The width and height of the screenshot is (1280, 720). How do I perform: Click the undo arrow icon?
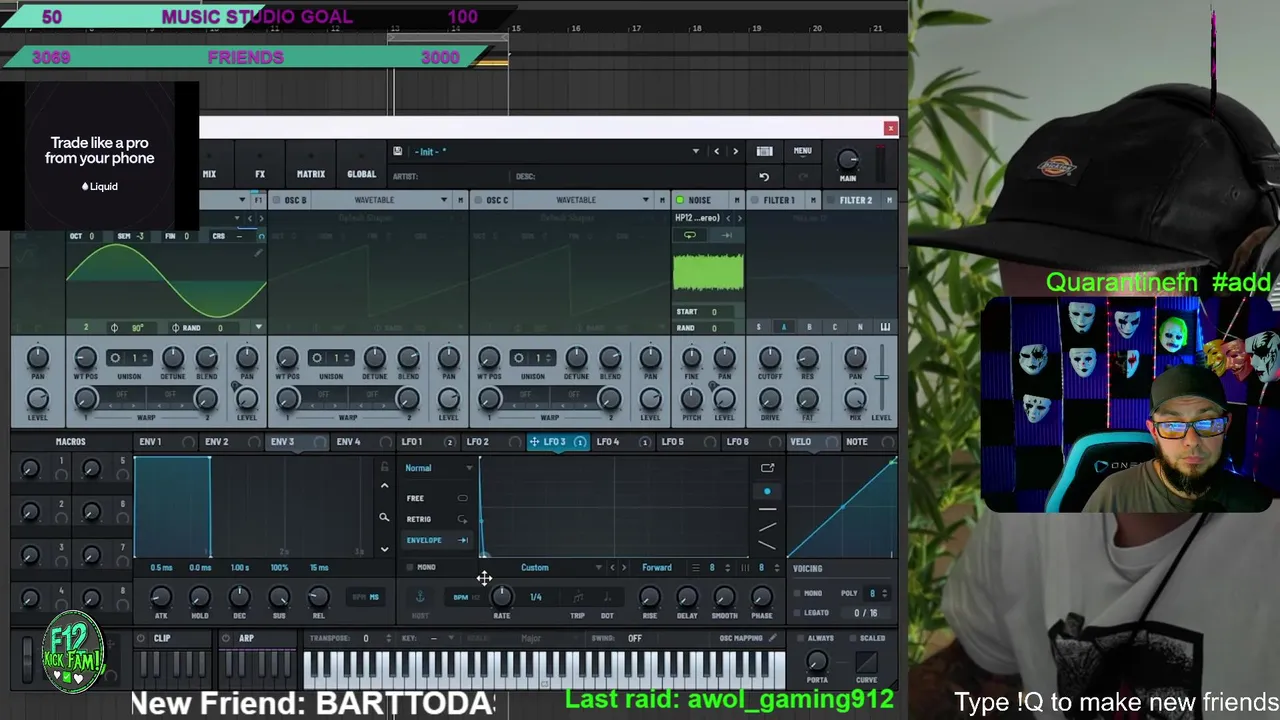pyautogui.click(x=764, y=177)
